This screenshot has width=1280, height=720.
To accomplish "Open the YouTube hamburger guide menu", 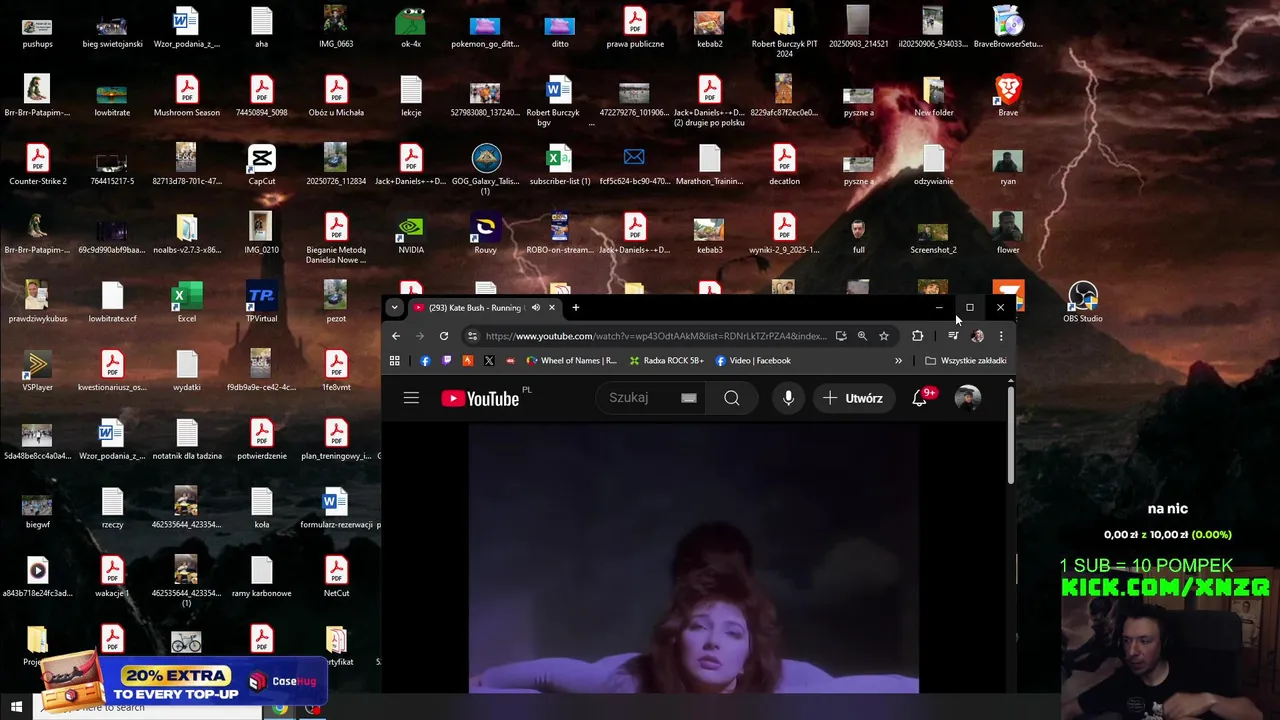I will tap(411, 398).
